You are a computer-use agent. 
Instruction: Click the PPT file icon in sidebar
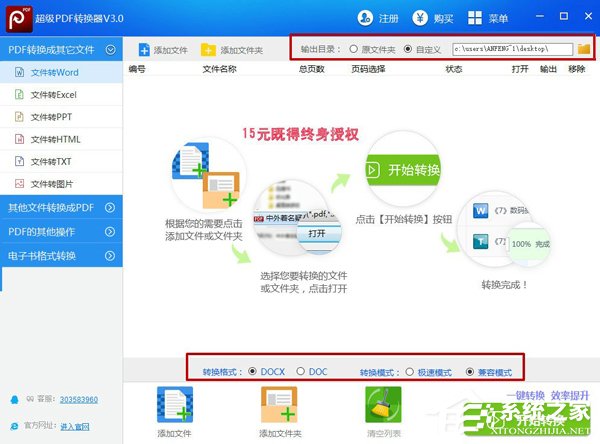19,117
